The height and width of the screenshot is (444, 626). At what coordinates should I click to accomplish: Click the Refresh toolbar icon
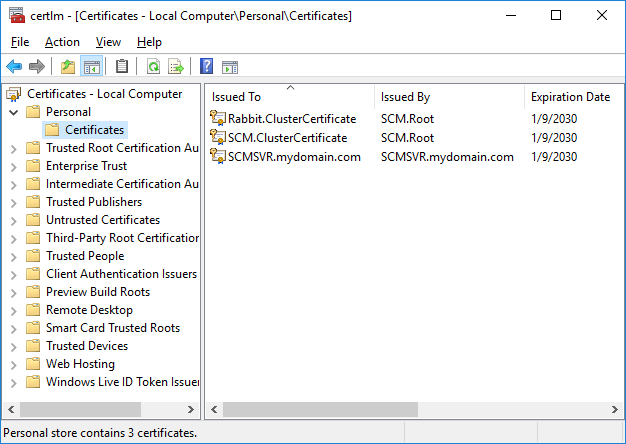point(153,67)
